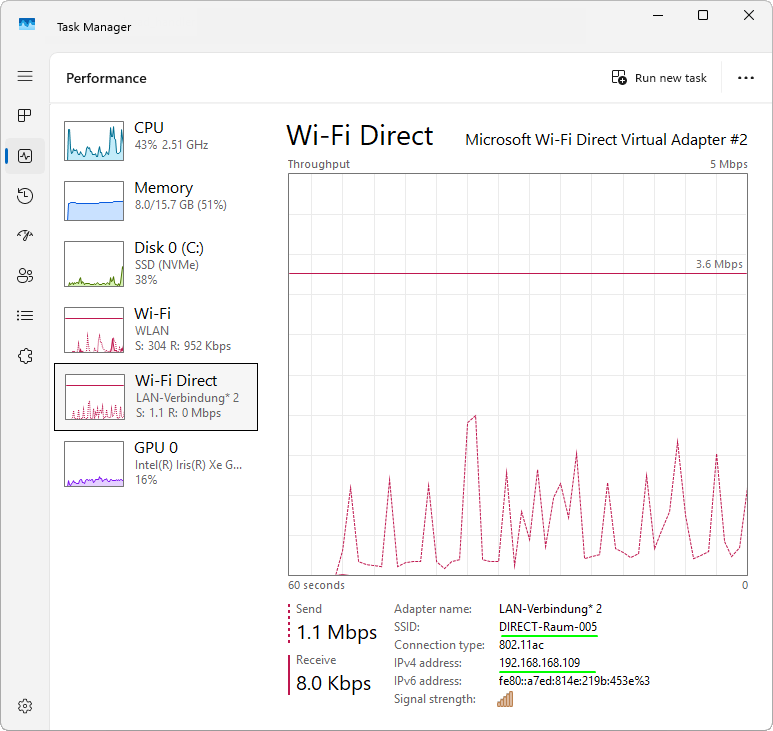
Task: Click the Performance page heading
Action: click(x=106, y=78)
